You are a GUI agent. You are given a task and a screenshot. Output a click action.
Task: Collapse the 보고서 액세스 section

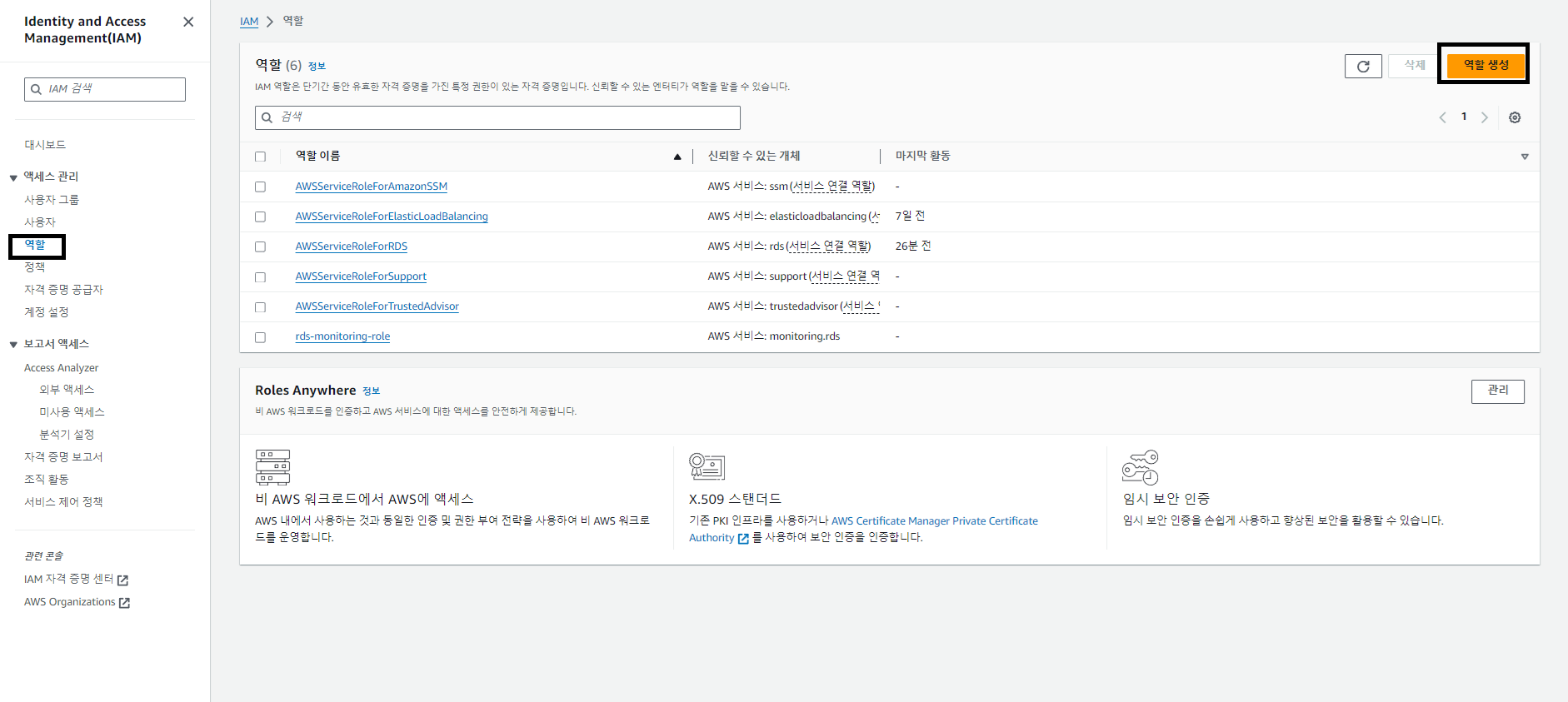(13, 345)
